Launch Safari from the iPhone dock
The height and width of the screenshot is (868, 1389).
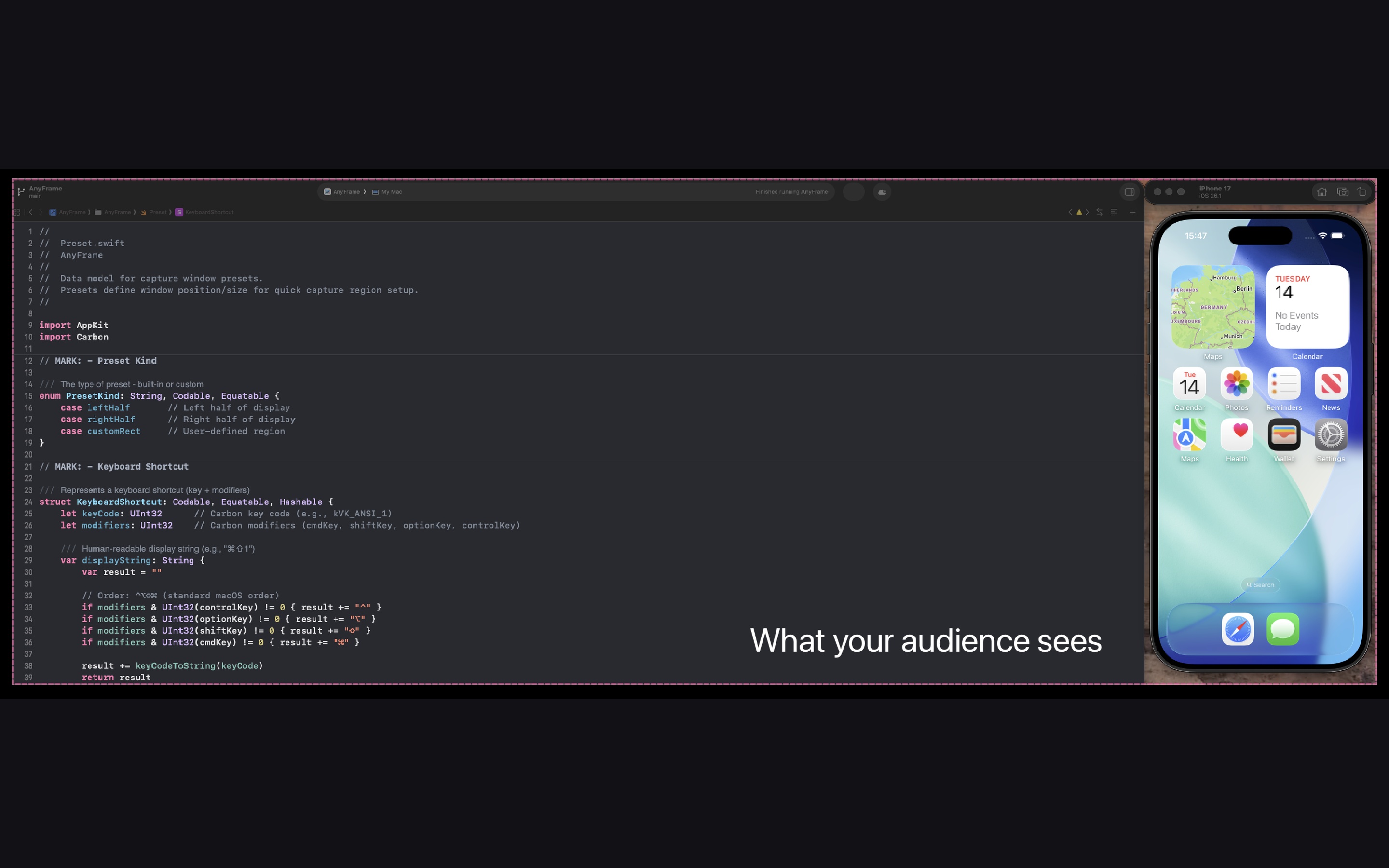tap(1238, 629)
